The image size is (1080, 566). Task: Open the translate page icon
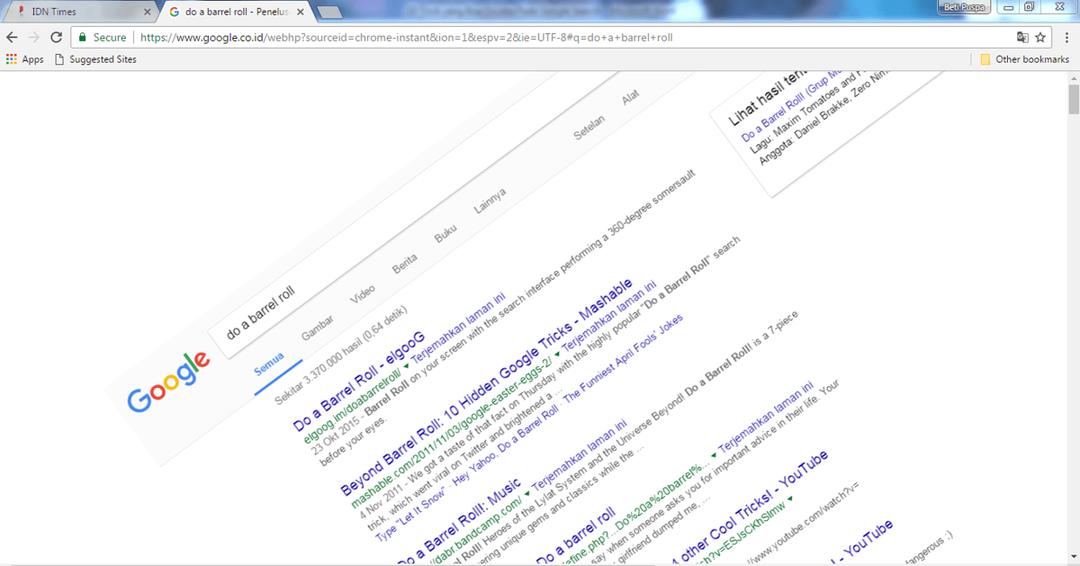click(1022, 37)
